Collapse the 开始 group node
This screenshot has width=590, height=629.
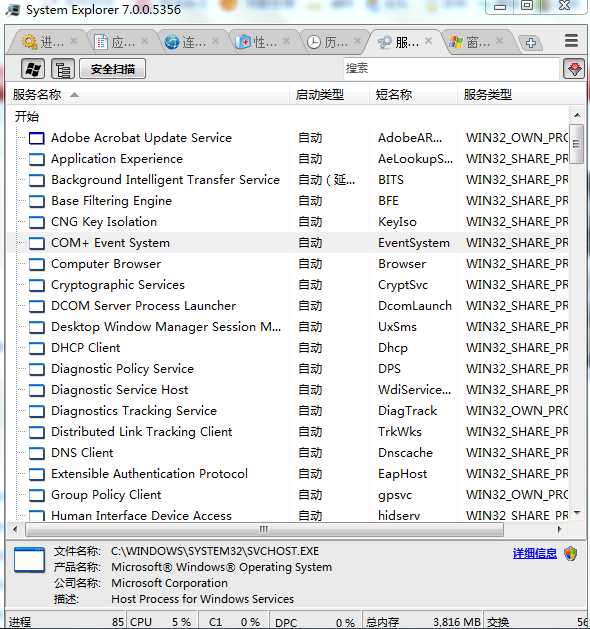tap(27, 117)
